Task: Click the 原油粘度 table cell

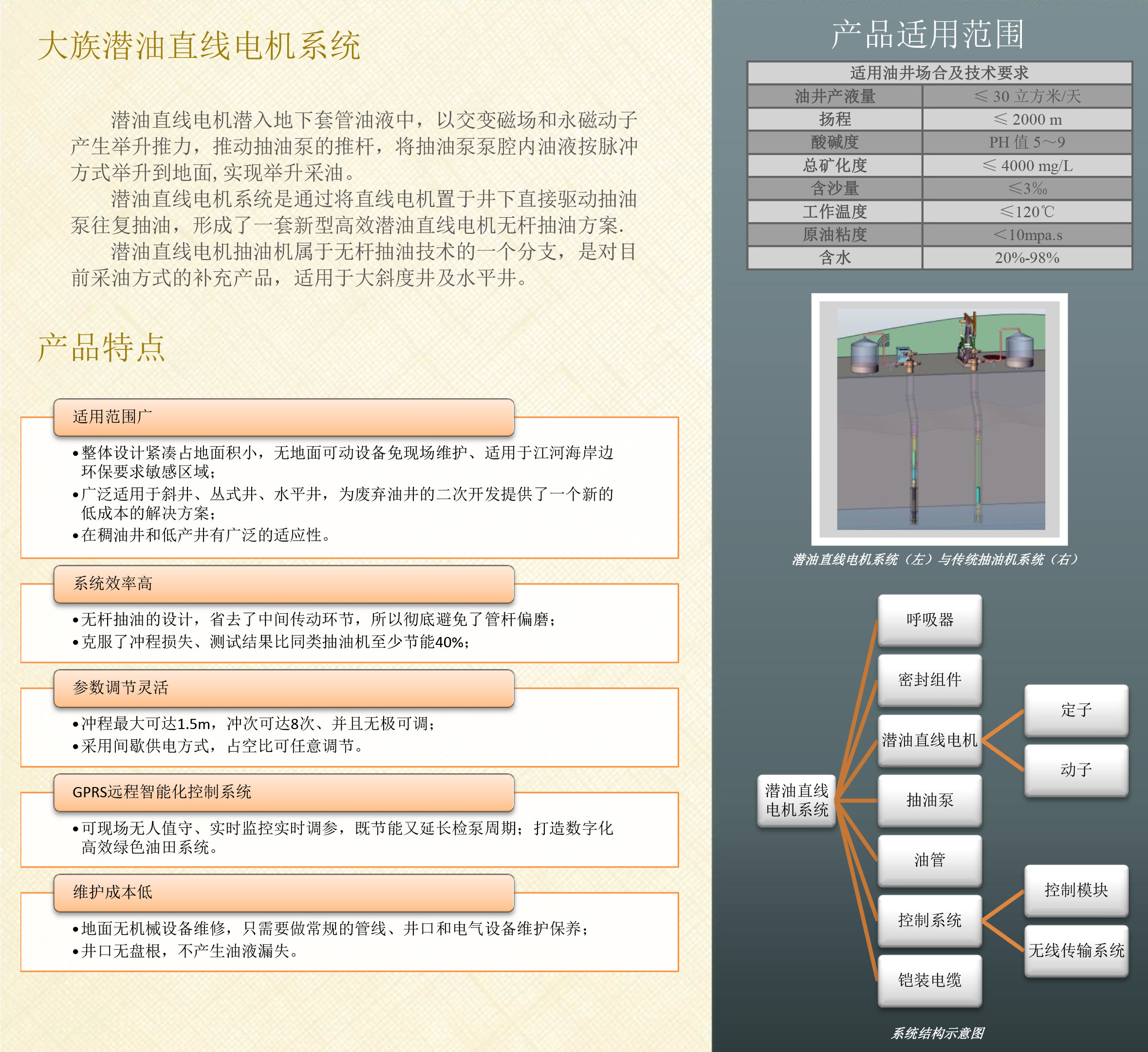Action: [835, 235]
